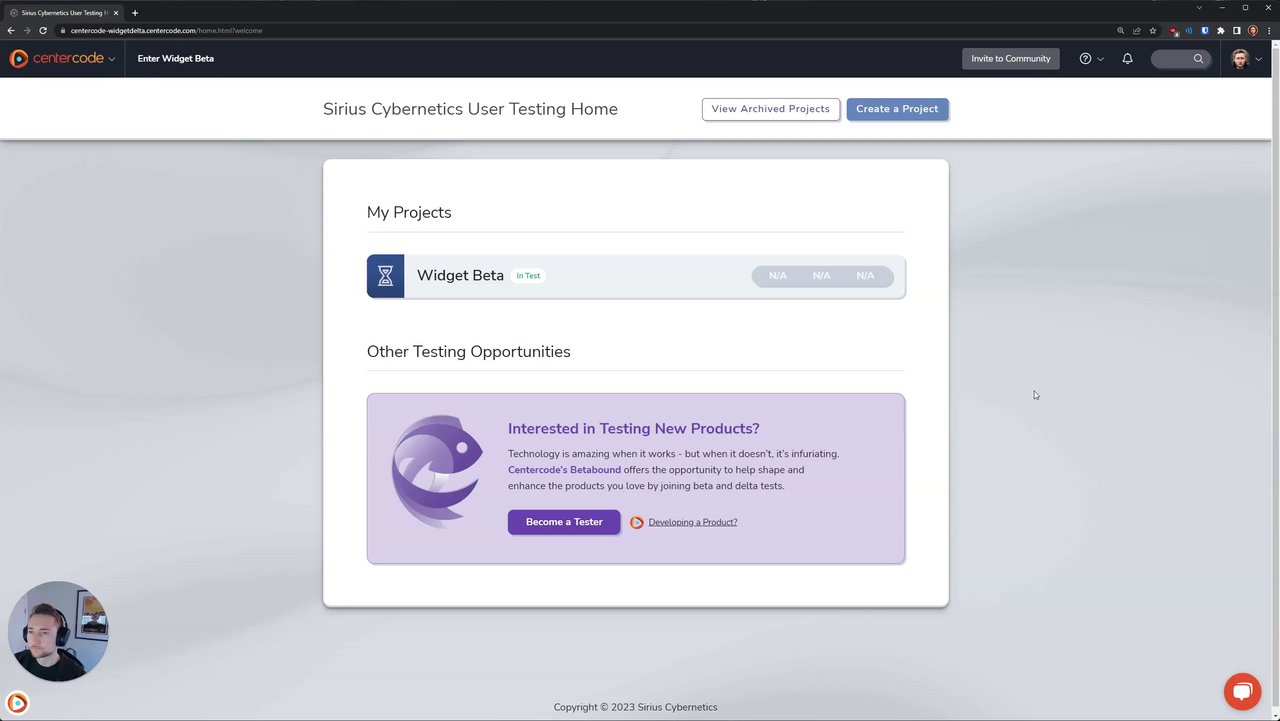Screen dimensions: 1280x721
Task: Click the webcam video overlay thumbnail
Action: point(58,631)
